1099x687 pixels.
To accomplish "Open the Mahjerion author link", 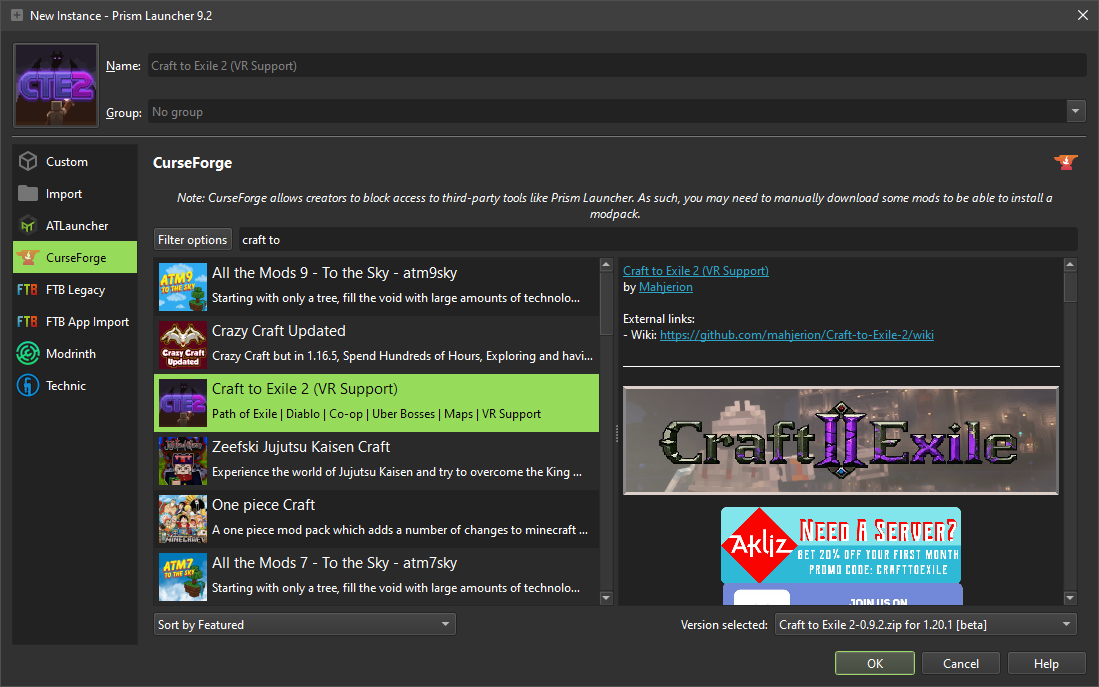I will point(665,287).
